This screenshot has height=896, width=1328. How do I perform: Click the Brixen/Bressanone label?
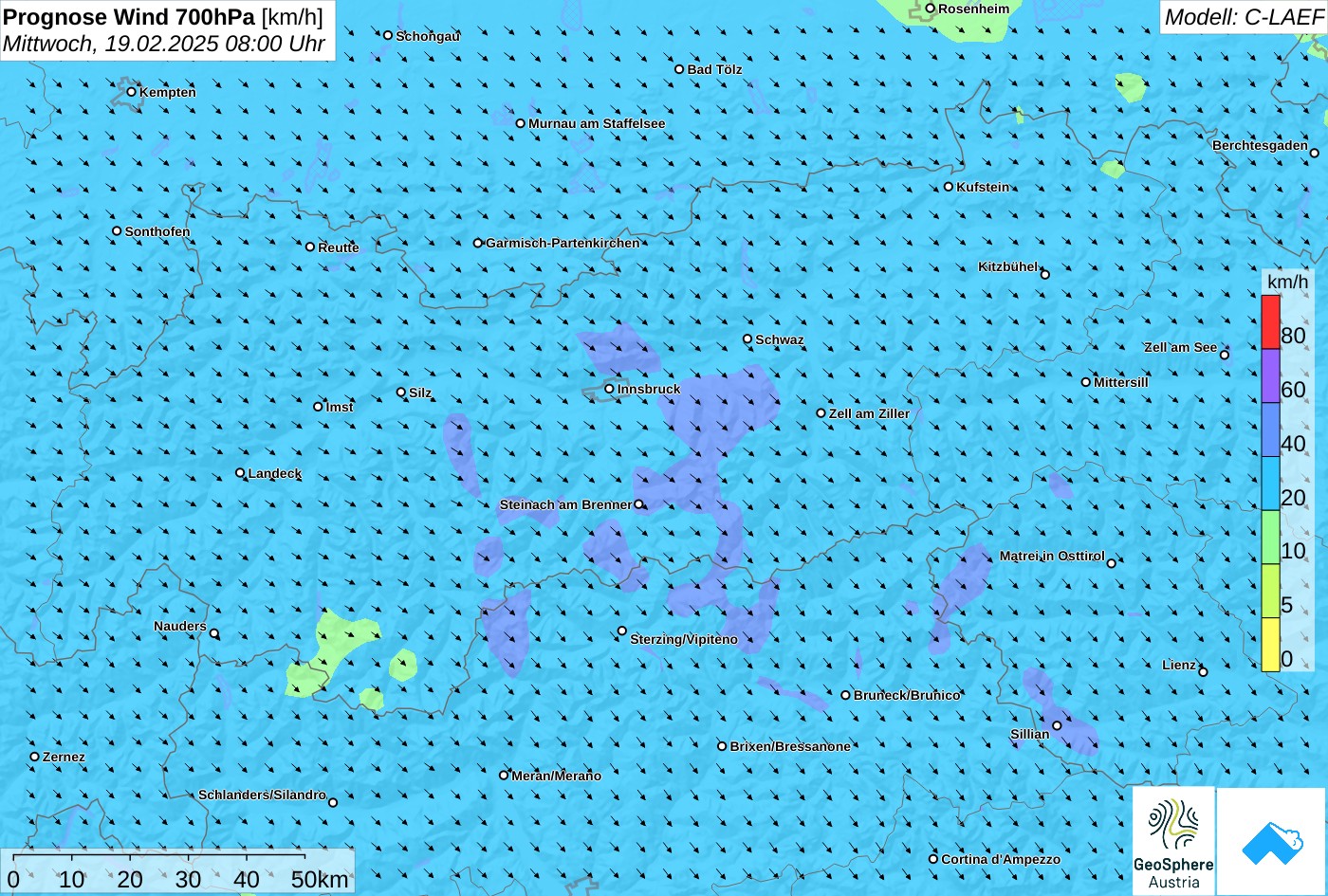pos(790,746)
